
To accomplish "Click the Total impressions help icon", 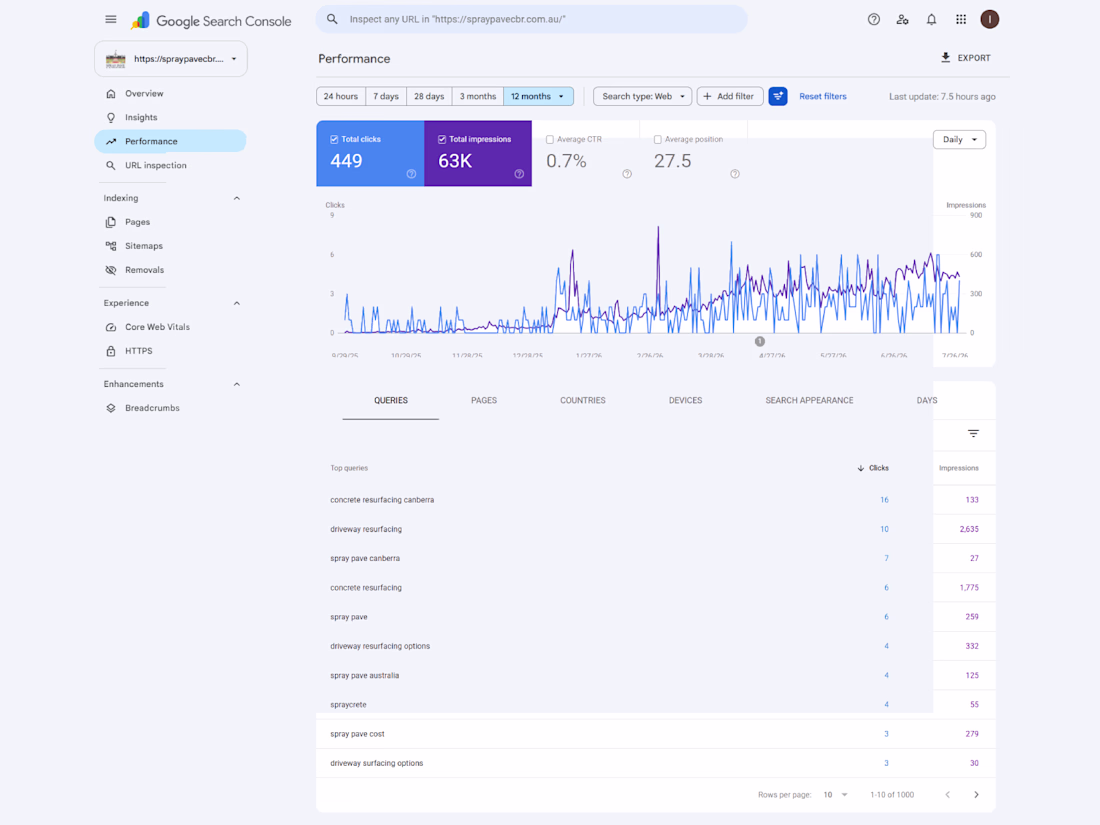I will pos(519,174).
